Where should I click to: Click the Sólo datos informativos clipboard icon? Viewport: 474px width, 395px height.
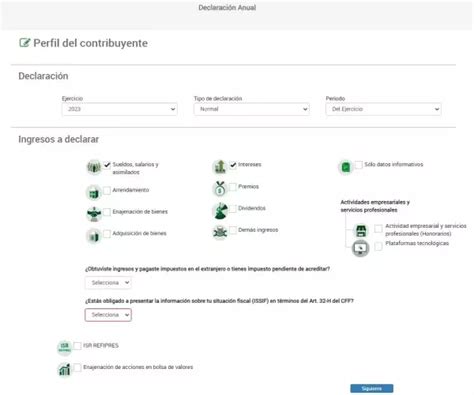pyautogui.click(x=346, y=167)
